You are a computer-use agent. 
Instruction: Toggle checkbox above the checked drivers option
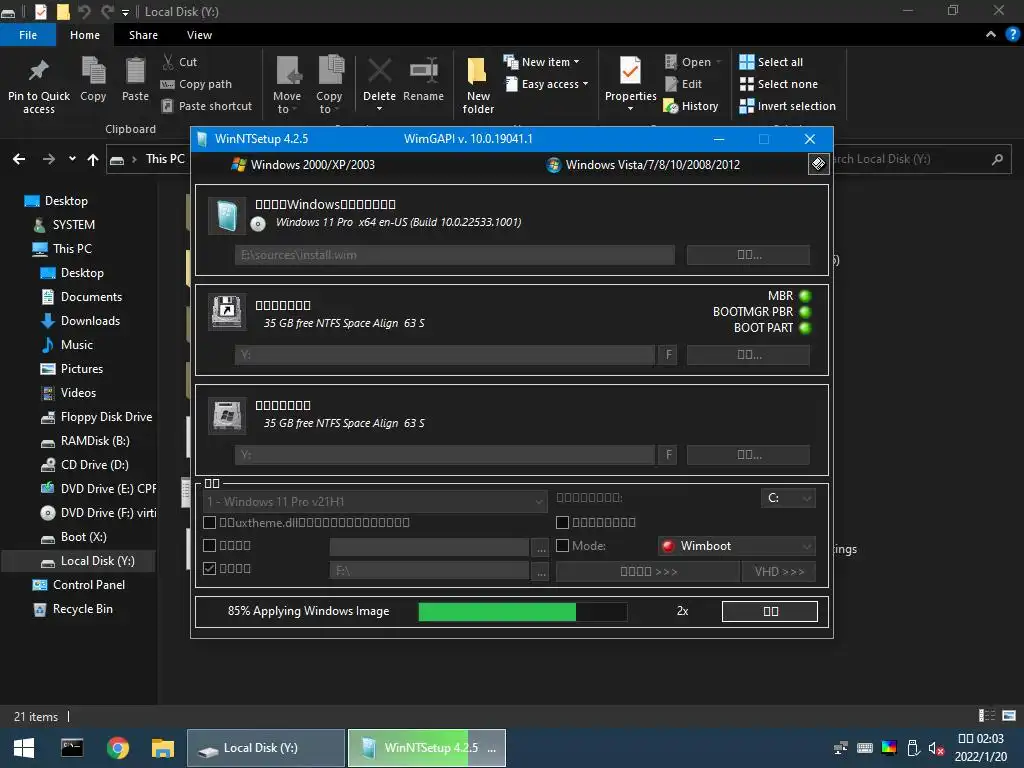210,545
